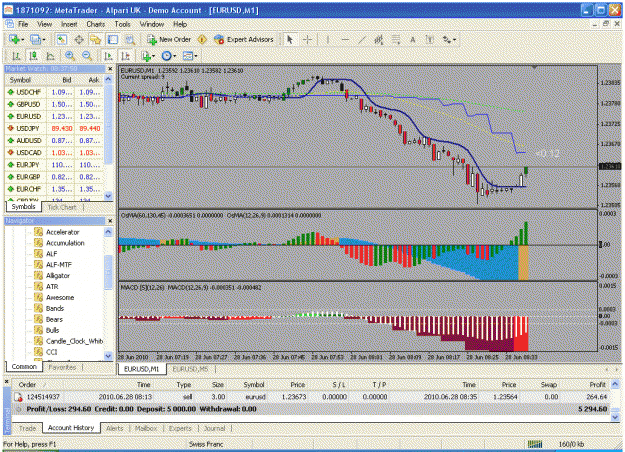
Task: Switch chart to Candlesticks mode
Action: 33,56
